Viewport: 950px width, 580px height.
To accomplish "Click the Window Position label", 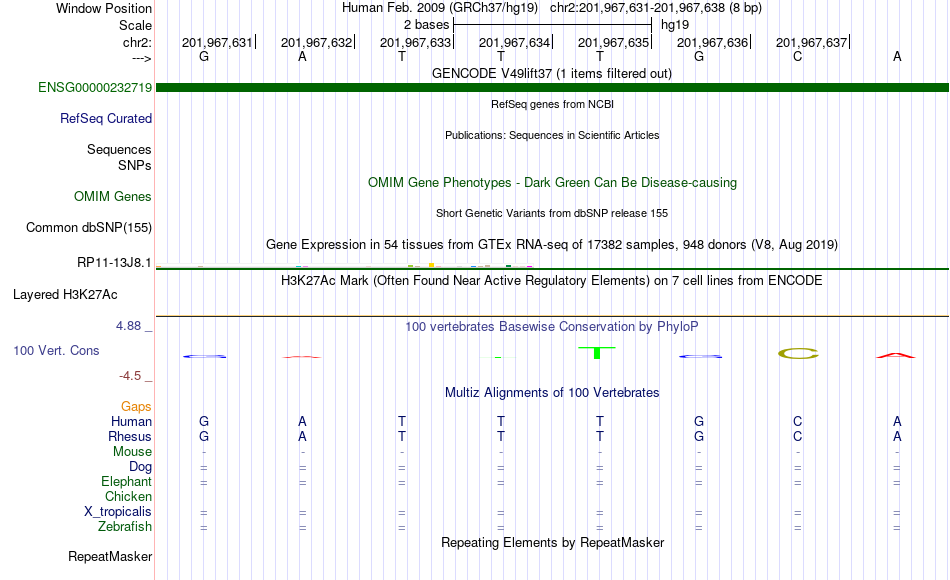I will pyautogui.click(x=104, y=8).
